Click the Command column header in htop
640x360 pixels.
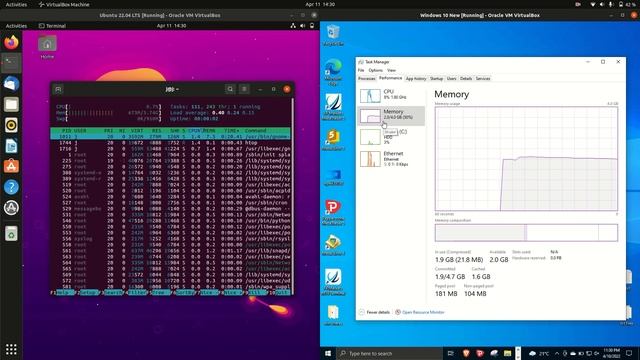(256, 131)
